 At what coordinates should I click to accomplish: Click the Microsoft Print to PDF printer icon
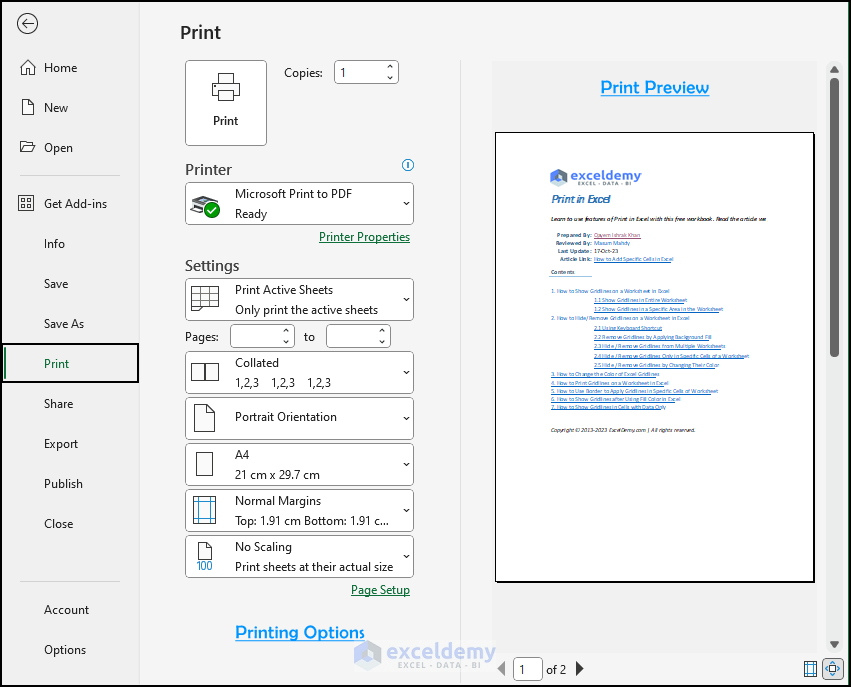[x=205, y=206]
